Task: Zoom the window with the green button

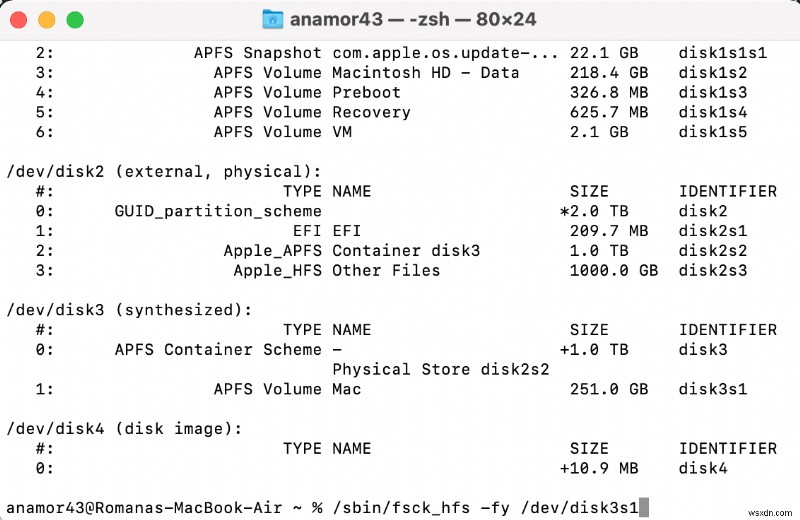Action: click(75, 19)
